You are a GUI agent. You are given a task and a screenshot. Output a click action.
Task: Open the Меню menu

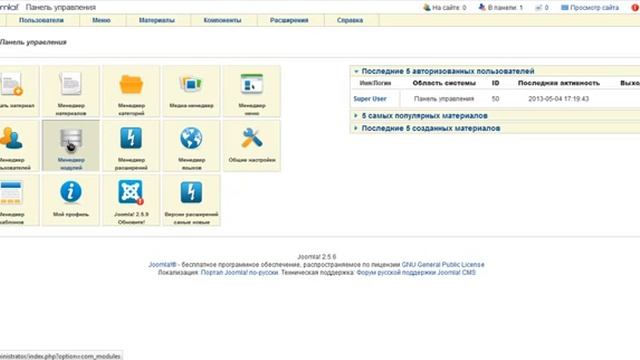pos(101,20)
